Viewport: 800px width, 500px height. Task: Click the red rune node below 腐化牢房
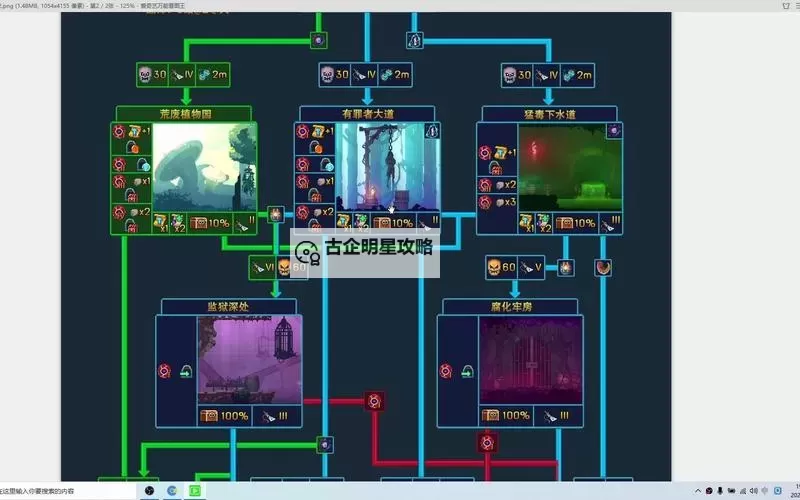pyautogui.click(x=487, y=442)
